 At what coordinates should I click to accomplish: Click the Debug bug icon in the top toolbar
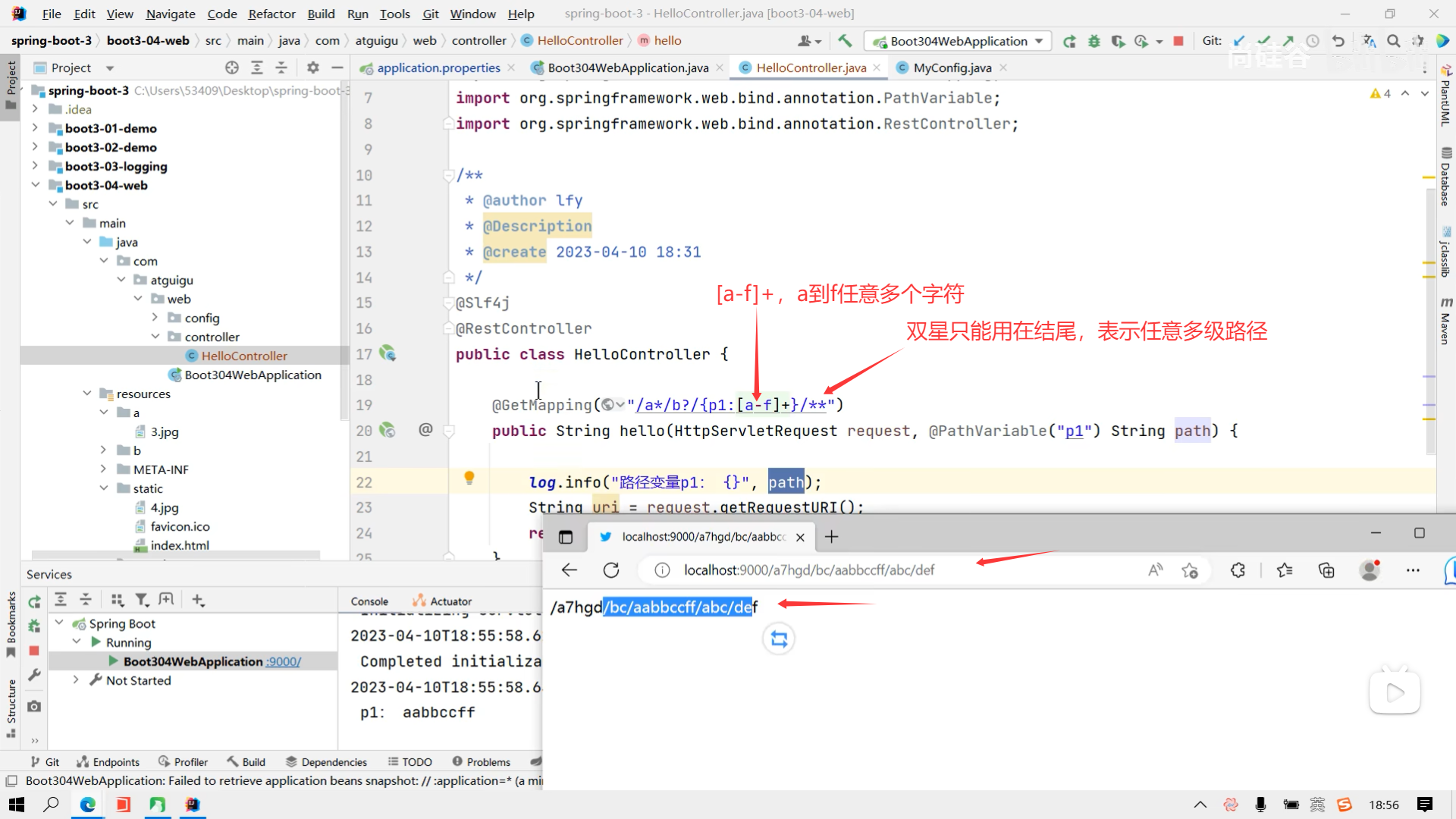click(x=1094, y=41)
